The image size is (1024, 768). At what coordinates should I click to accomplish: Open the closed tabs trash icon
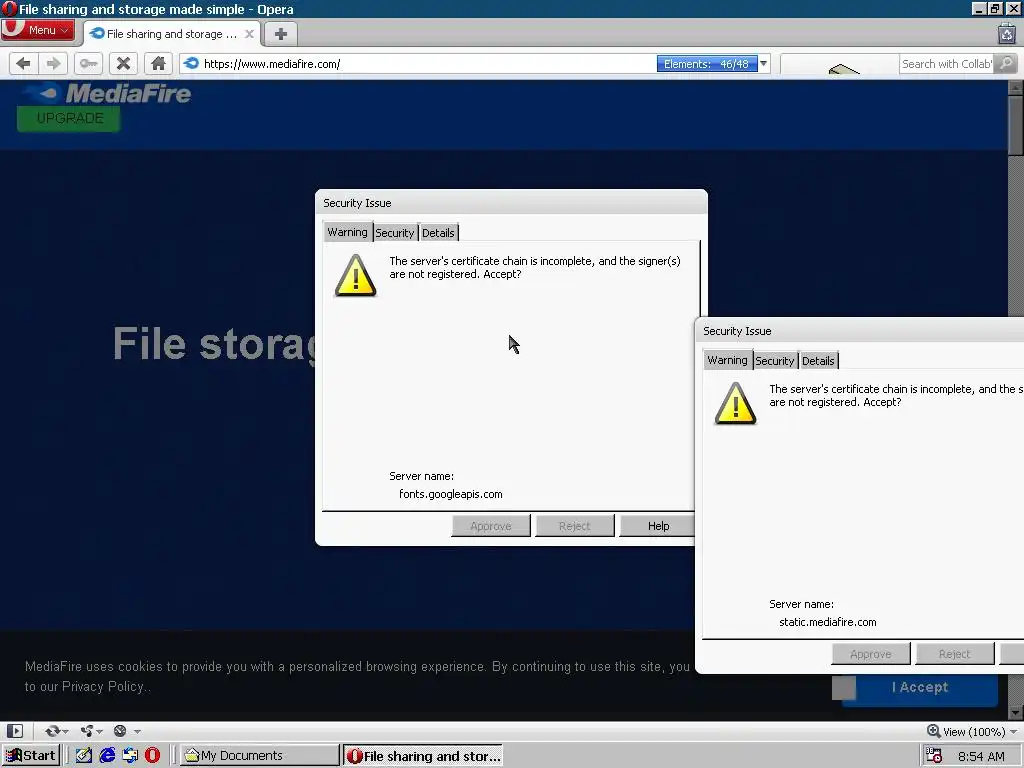pyautogui.click(x=1007, y=33)
